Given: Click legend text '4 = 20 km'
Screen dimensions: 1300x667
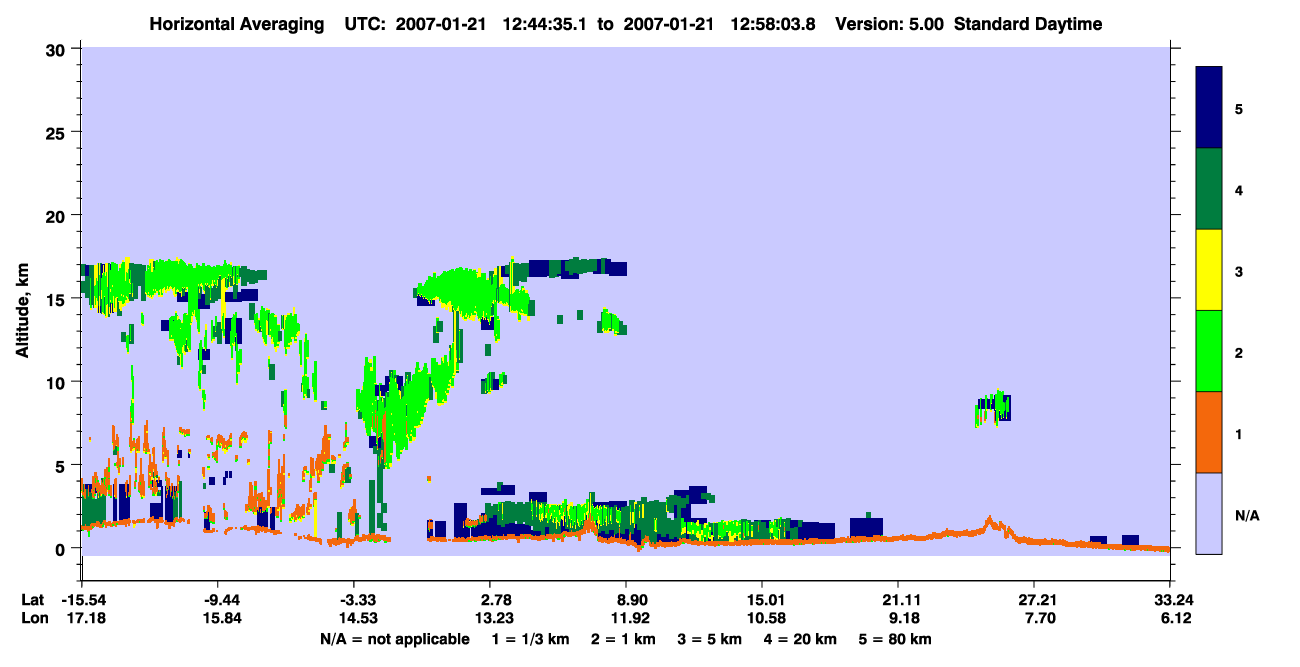Looking at the screenshot, I should pos(802,639).
